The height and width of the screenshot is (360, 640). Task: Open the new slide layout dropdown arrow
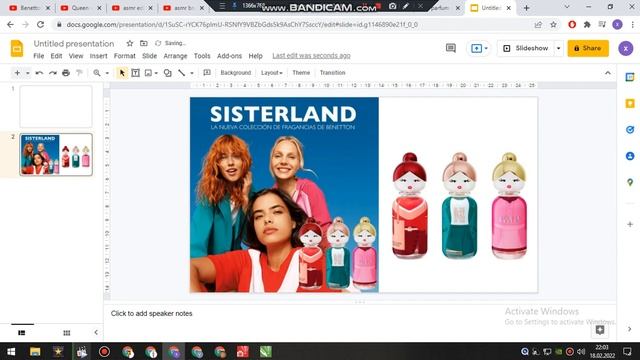[x=28, y=73]
